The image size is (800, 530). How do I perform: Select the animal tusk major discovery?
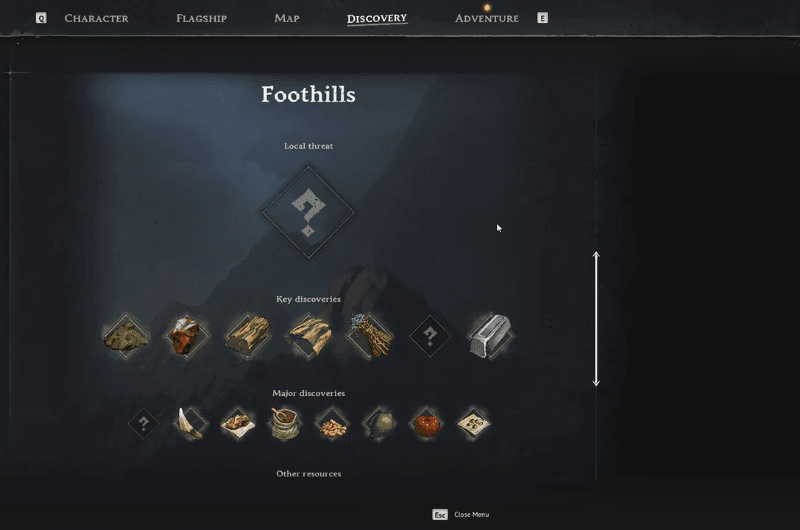(x=190, y=423)
